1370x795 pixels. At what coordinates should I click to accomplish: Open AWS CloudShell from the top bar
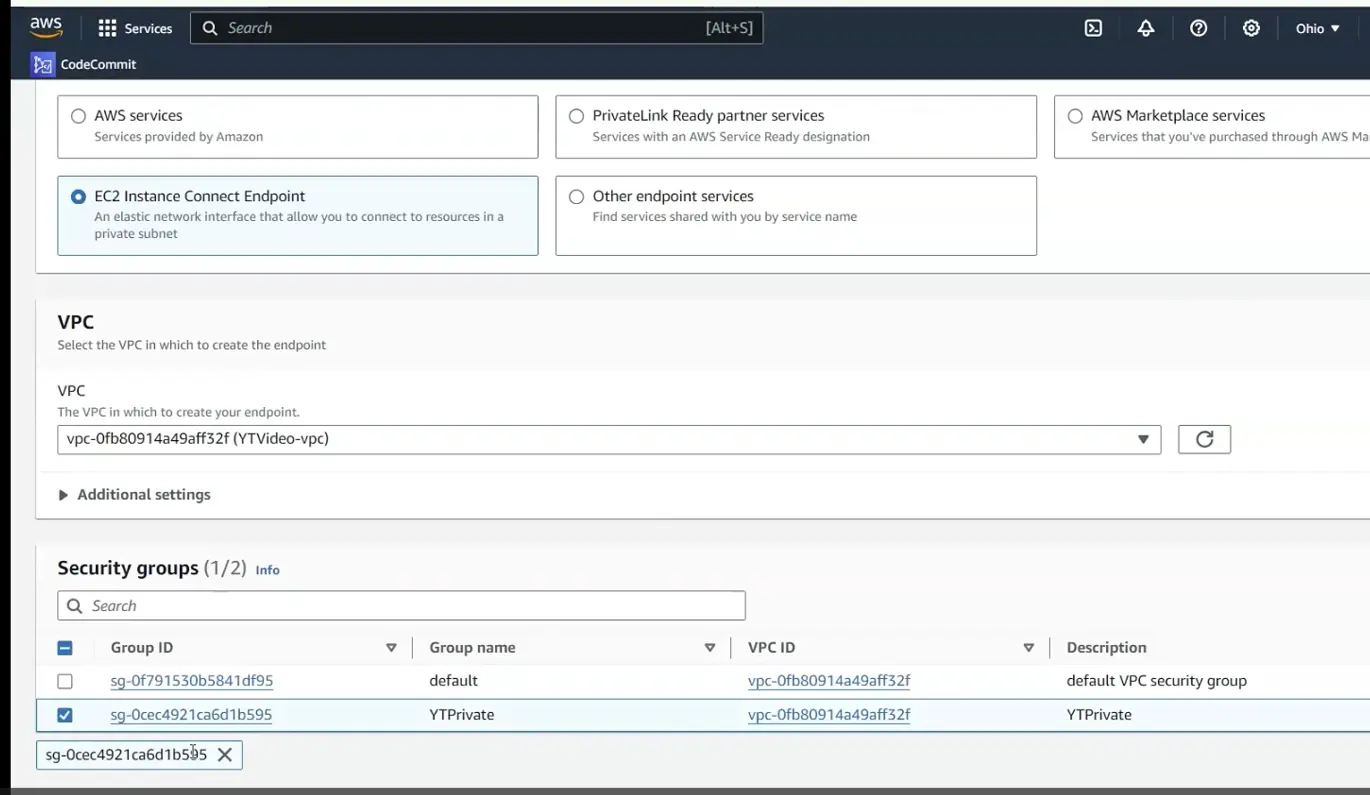click(x=1092, y=28)
